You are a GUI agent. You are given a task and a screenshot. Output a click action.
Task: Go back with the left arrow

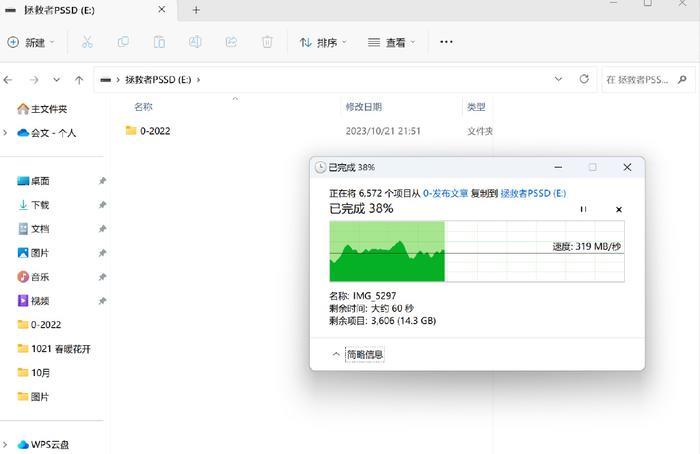pos(8,80)
